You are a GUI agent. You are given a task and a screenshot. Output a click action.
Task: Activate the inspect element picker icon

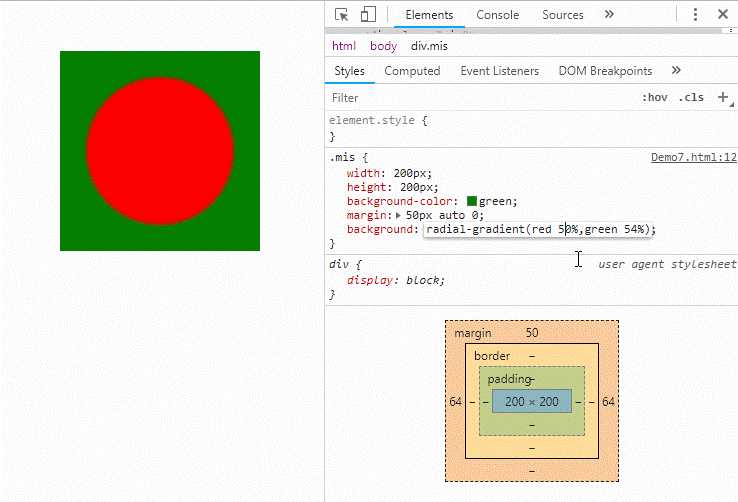point(342,15)
